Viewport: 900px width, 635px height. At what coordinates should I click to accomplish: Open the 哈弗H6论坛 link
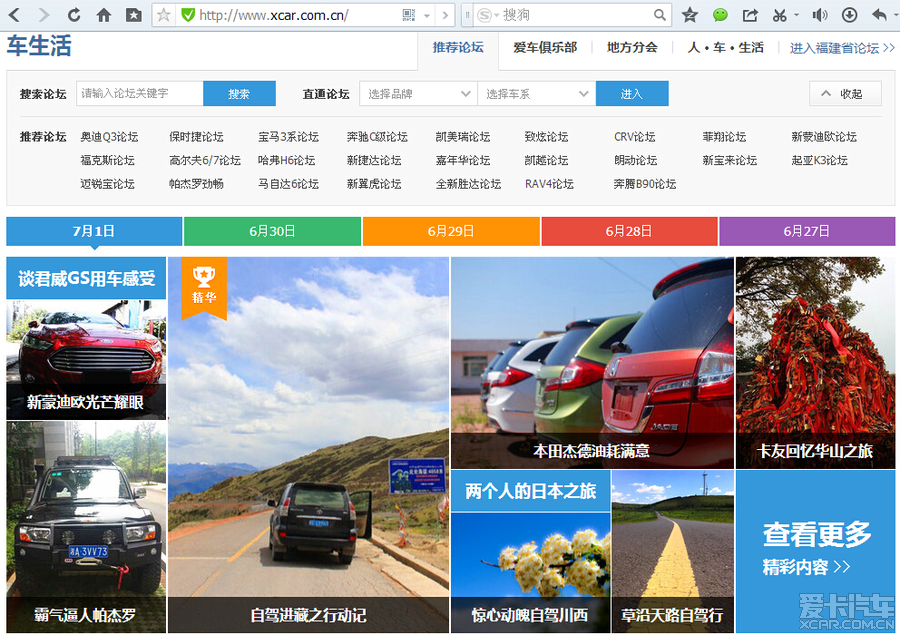point(286,160)
